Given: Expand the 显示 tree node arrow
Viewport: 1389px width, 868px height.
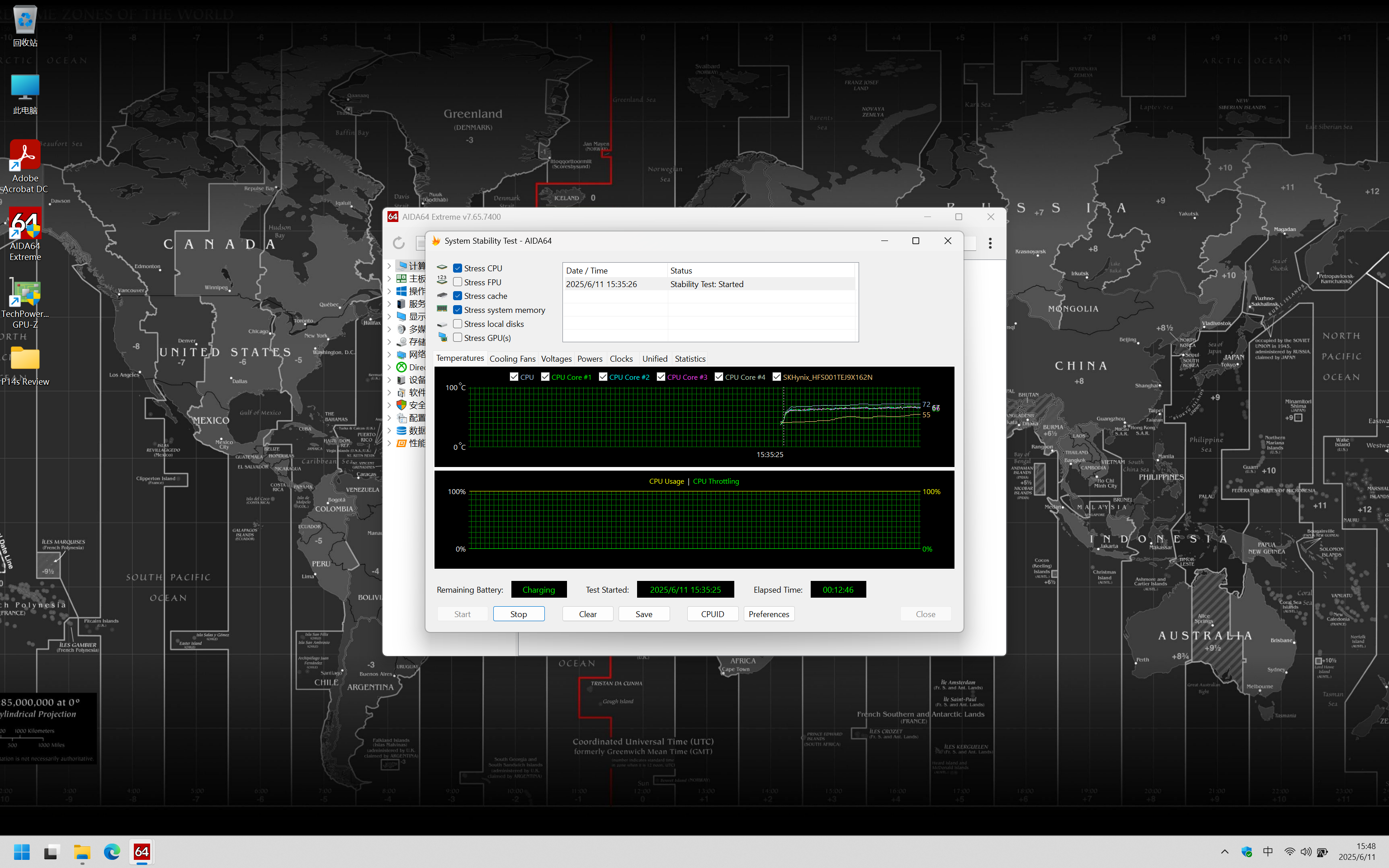Looking at the screenshot, I should [x=389, y=316].
